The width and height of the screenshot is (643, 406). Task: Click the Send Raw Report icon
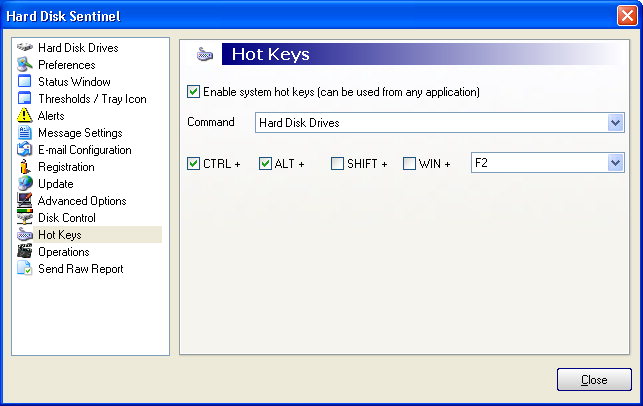(25, 269)
